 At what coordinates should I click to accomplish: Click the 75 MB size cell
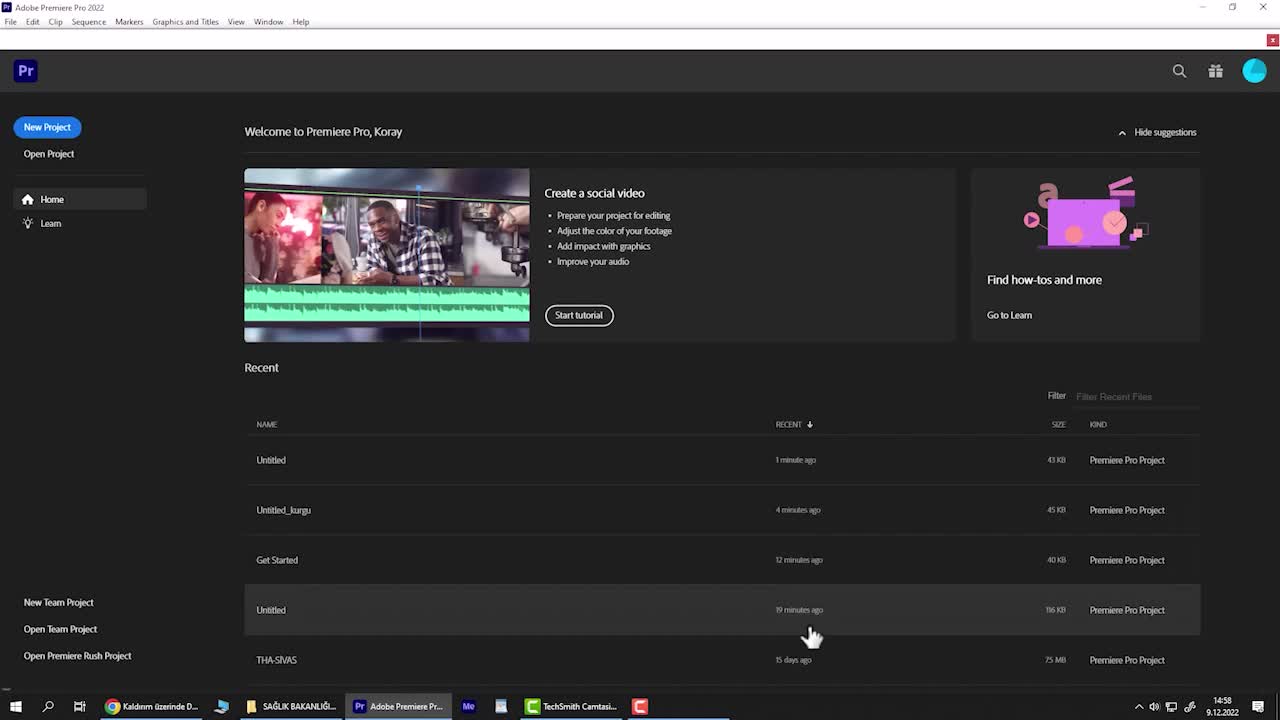1055,660
